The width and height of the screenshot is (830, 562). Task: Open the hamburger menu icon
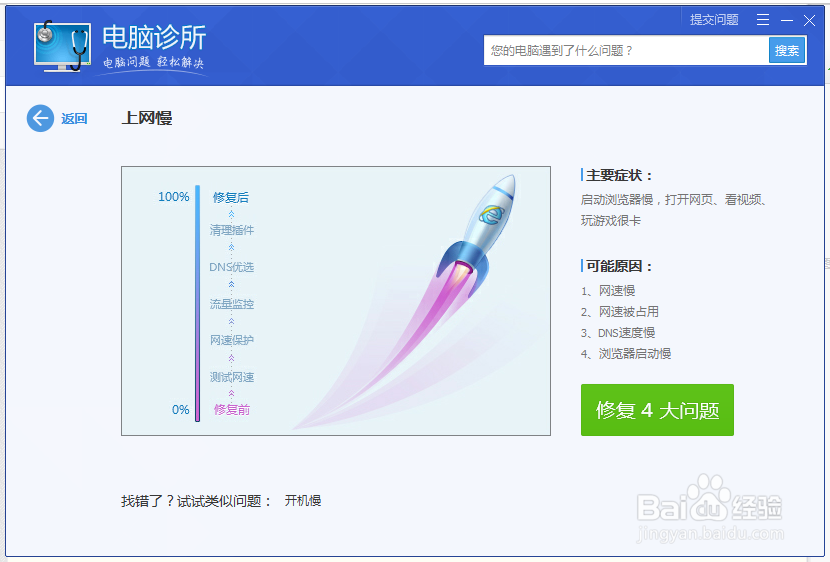763,20
